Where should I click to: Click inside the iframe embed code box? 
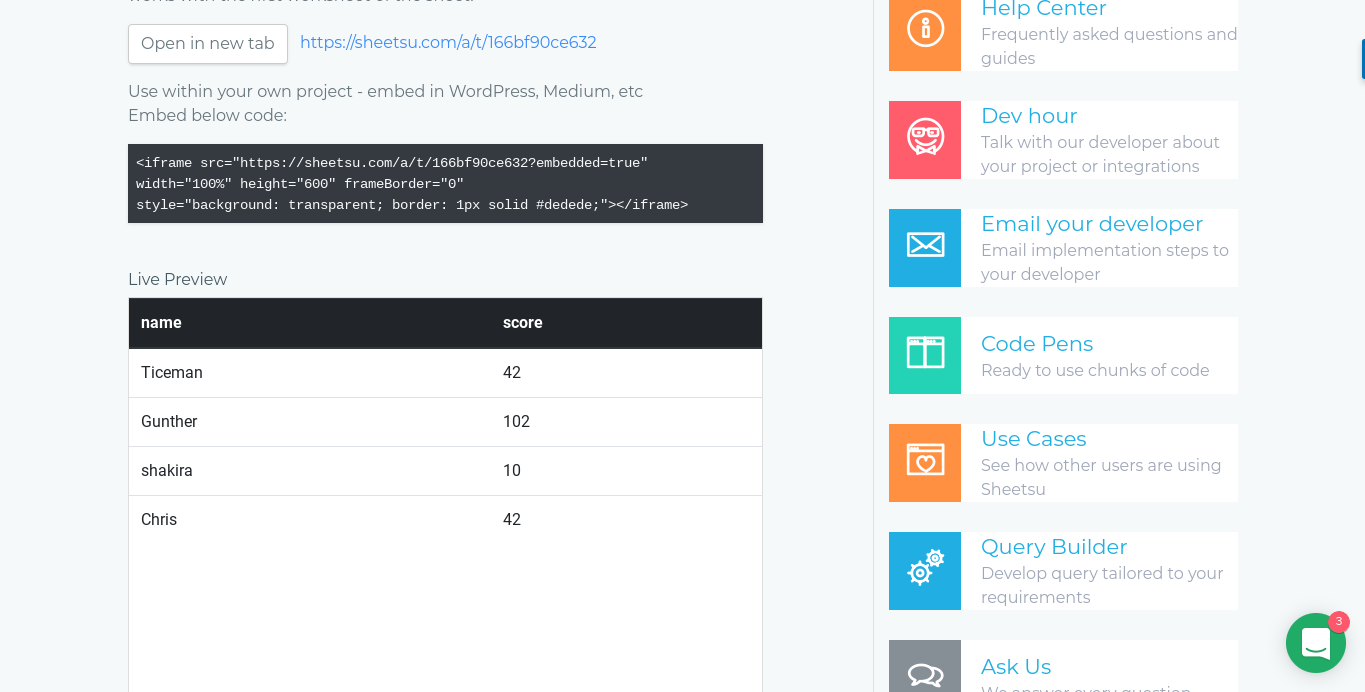(445, 184)
